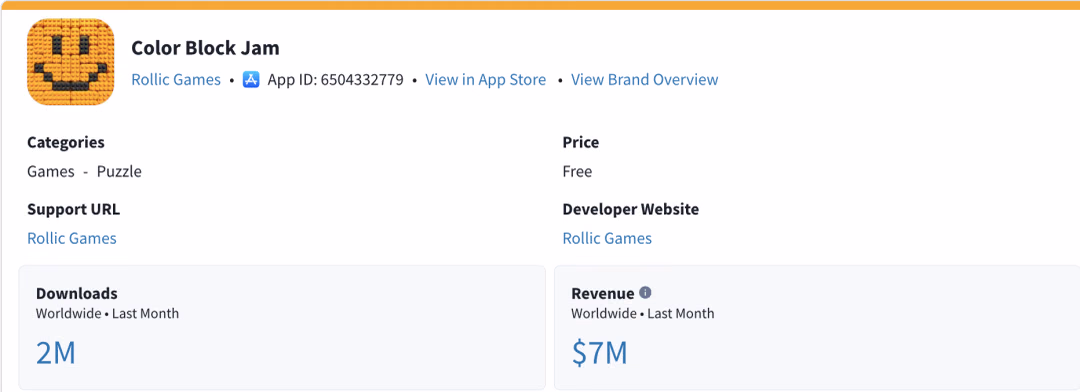
Task: Click the Price heading
Action: [x=581, y=143]
